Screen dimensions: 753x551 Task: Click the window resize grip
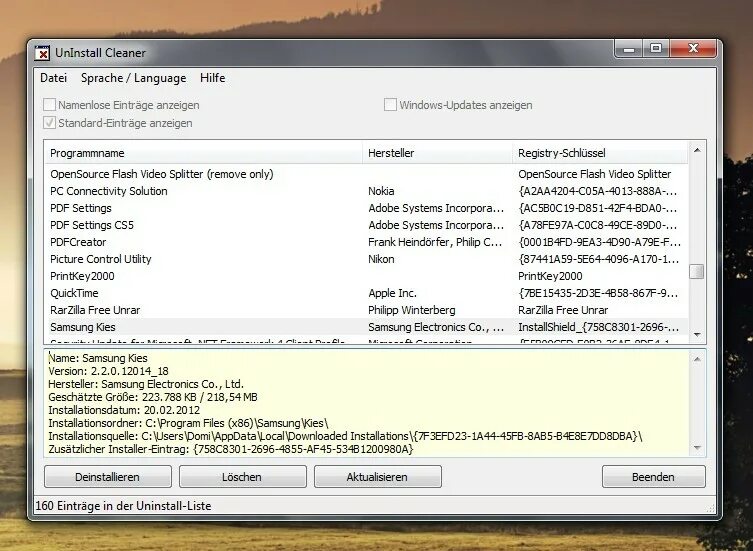[x=710, y=508]
